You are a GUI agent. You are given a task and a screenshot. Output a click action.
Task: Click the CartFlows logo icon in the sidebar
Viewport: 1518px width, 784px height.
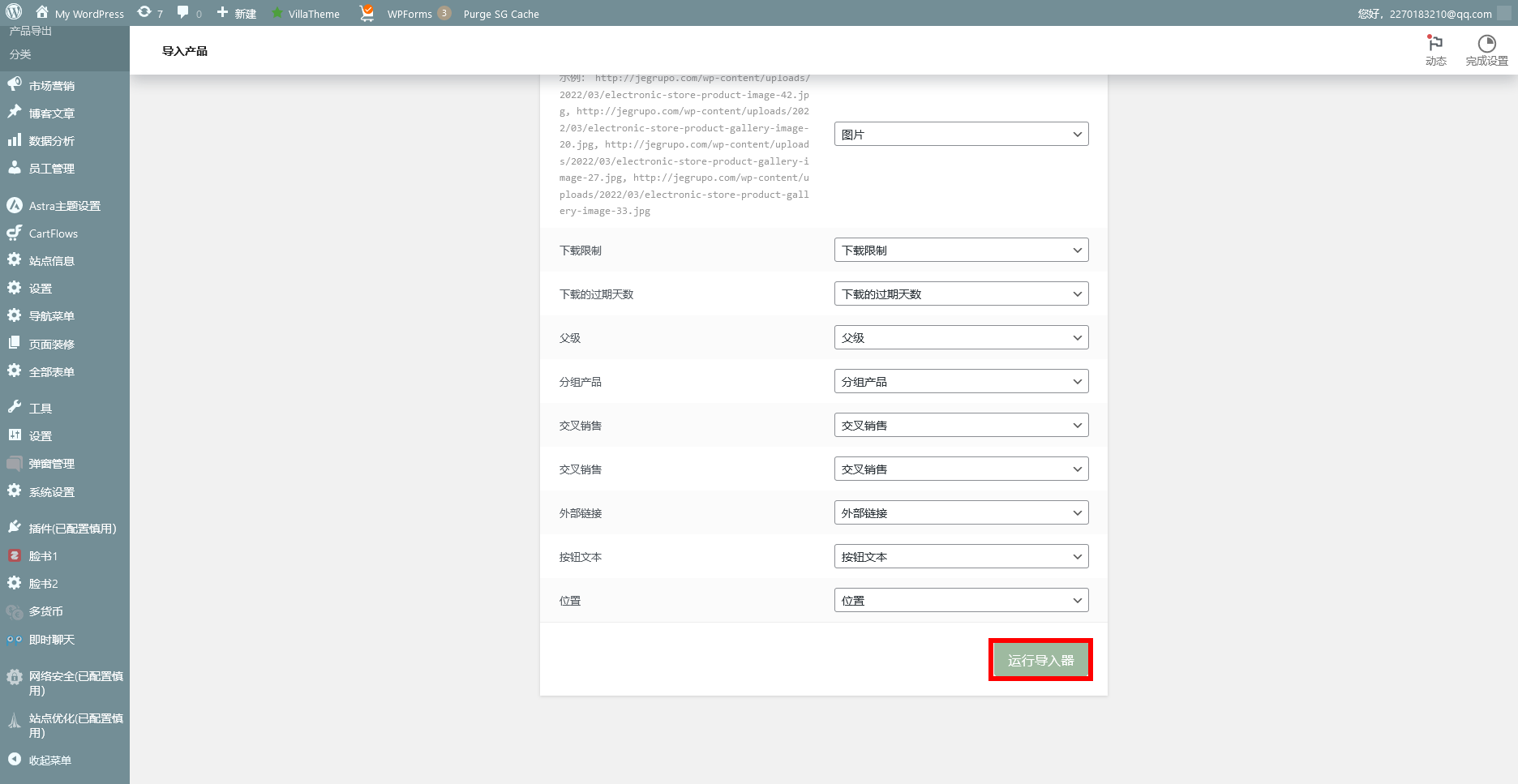15,233
